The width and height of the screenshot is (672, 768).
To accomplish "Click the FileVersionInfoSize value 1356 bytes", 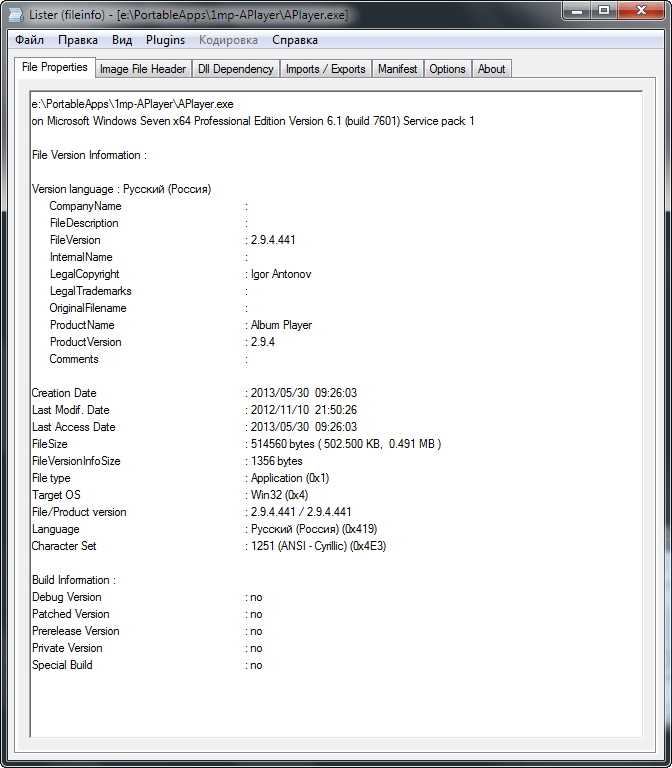I will [276, 461].
